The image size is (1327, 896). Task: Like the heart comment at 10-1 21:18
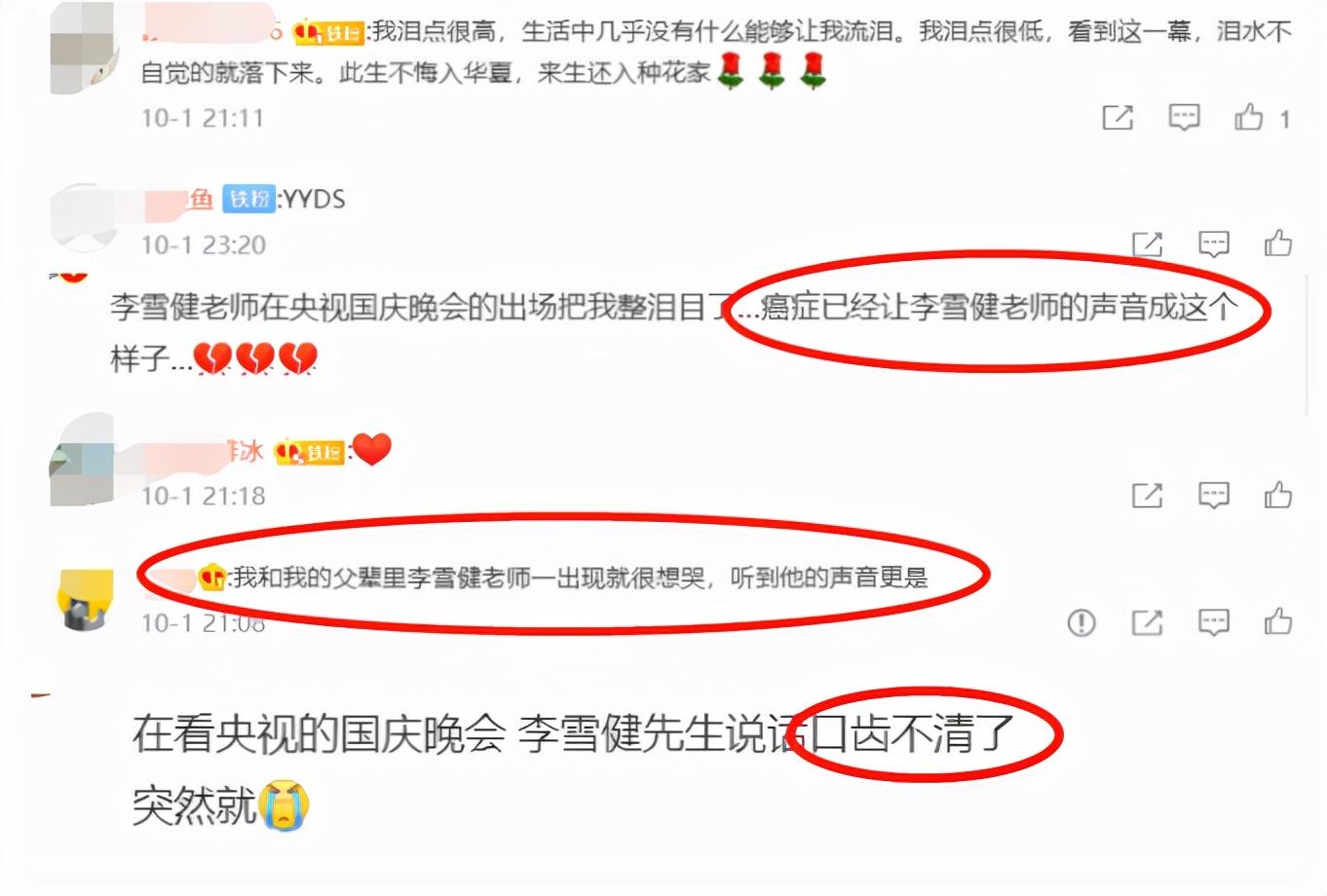(x=1277, y=495)
